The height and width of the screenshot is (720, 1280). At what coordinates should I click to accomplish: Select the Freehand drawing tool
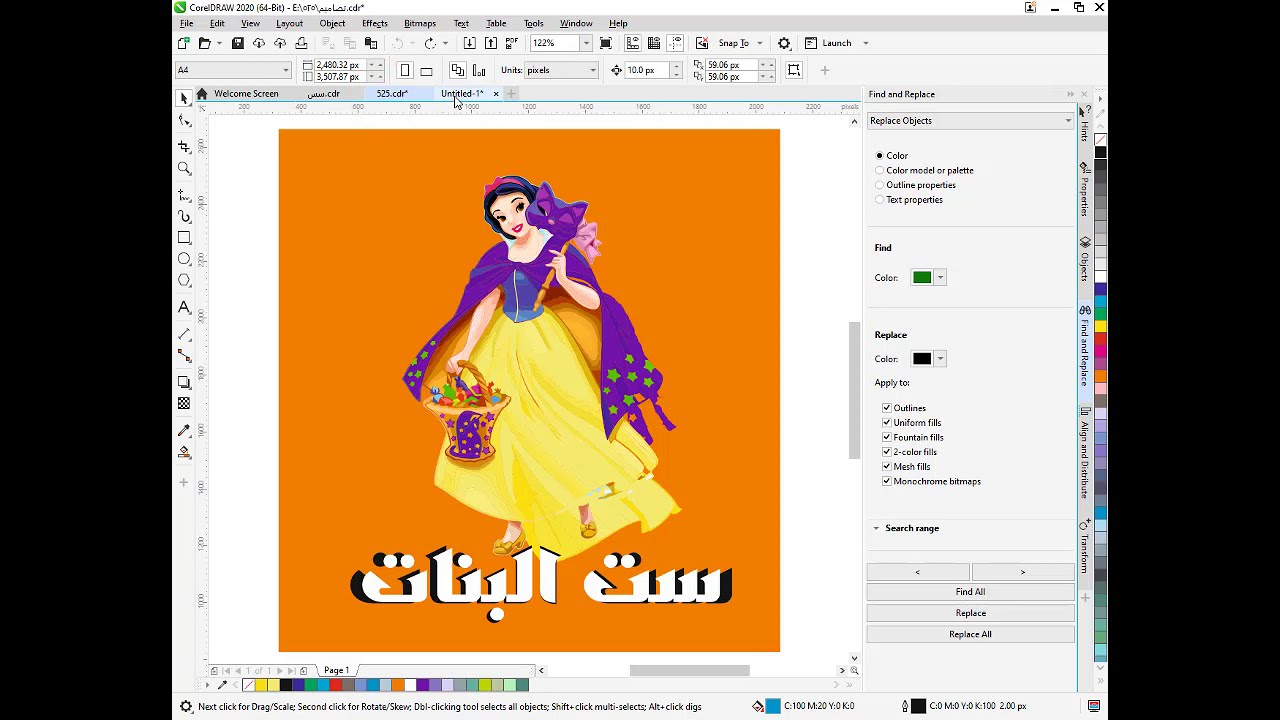[x=184, y=195]
